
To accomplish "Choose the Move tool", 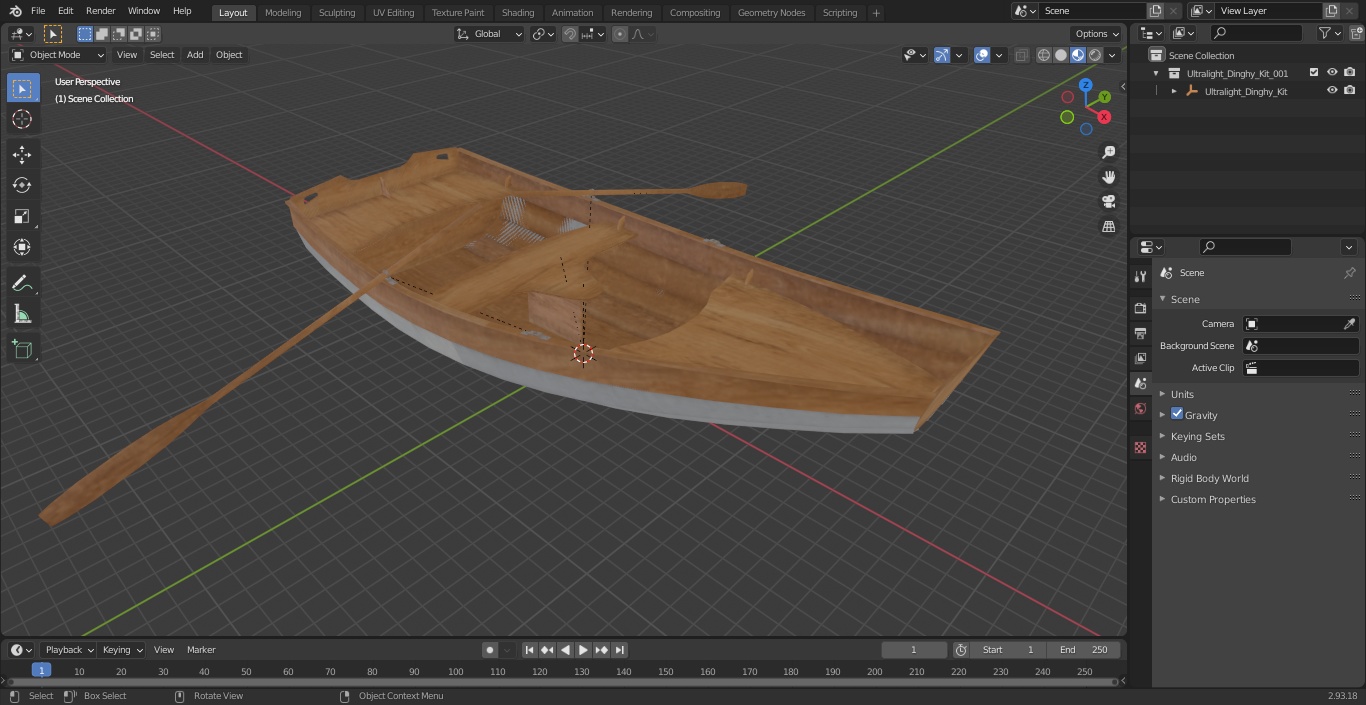I will pyautogui.click(x=22, y=154).
